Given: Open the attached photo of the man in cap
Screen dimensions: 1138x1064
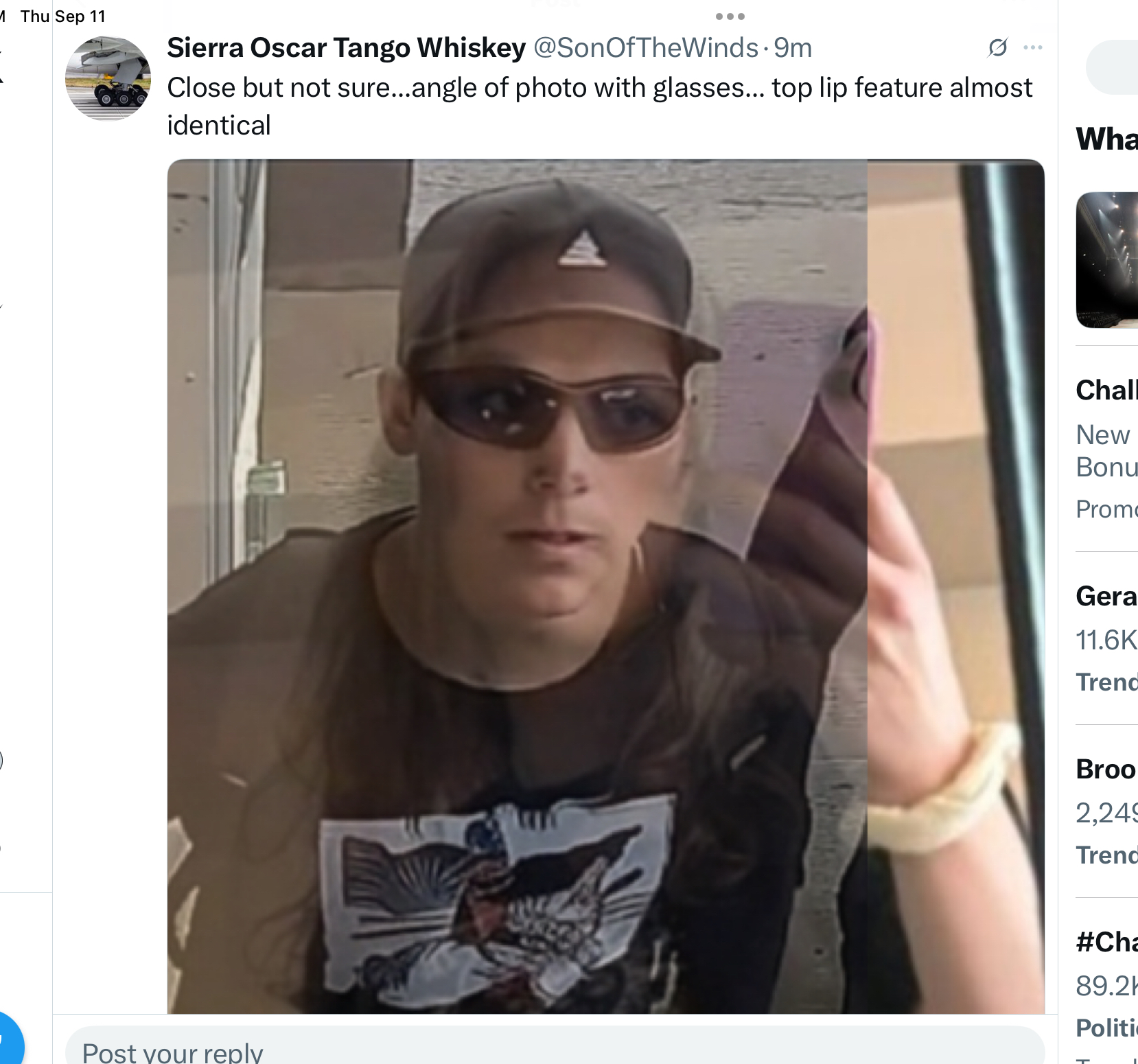Looking at the screenshot, I should tap(606, 586).
